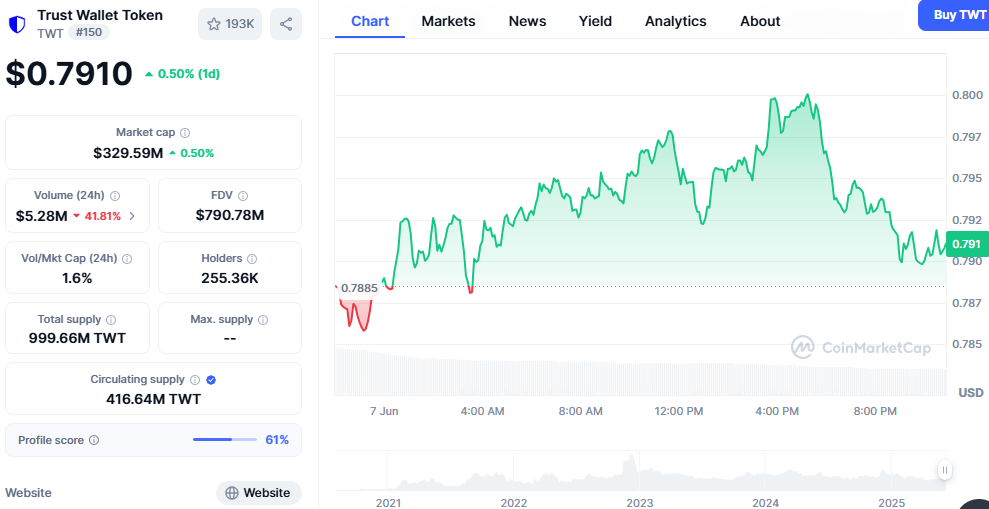The width and height of the screenshot is (989, 509).
Task: Click info icon next to Profile score
Action: pyautogui.click(x=94, y=440)
